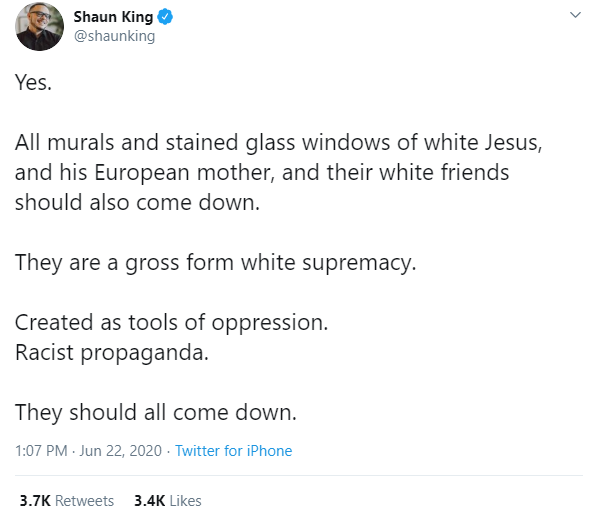Click the 'should also come down.' line
This screenshot has height=525, width=597.
coord(137,202)
